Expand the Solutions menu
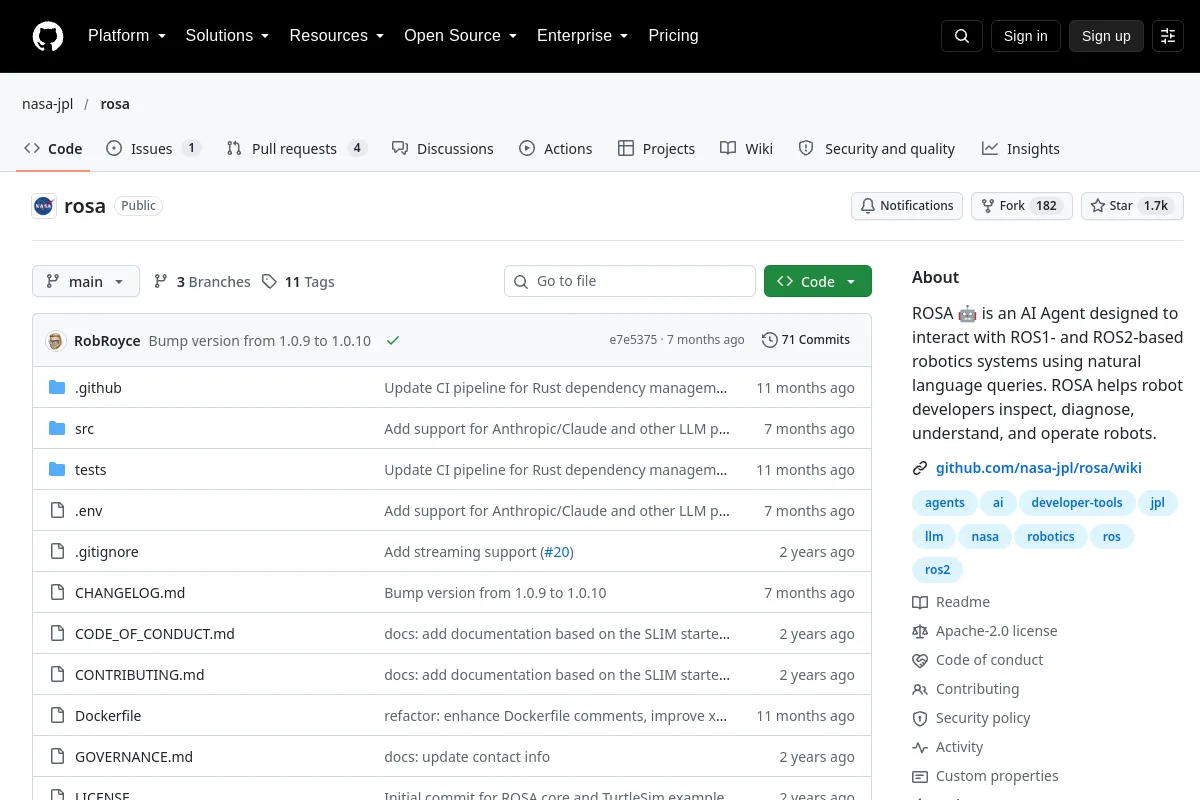Image resolution: width=1200 pixels, height=800 pixels. tap(227, 36)
